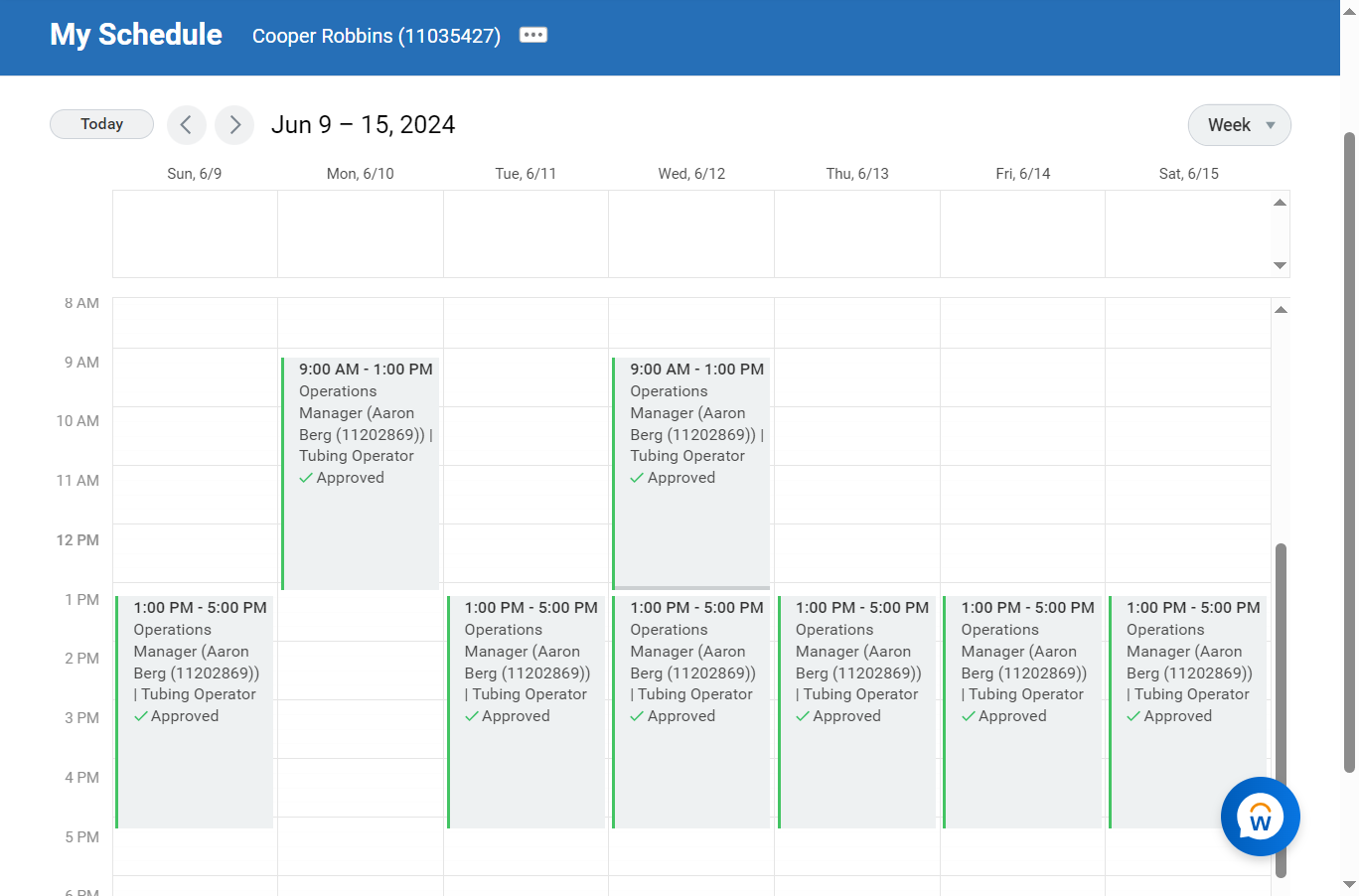Click the Cooper Robbins (11035427) name link
This screenshot has width=1359, height=896.
coord(377,36)
